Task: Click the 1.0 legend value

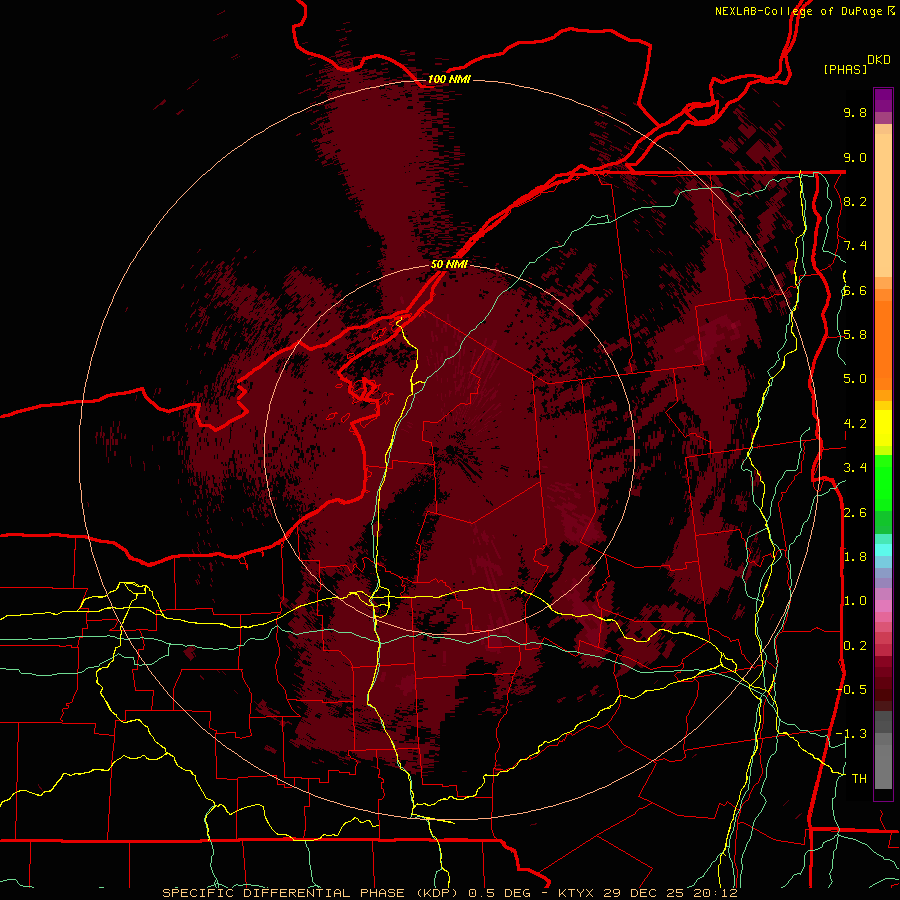Action: click(x=855, y=601)
